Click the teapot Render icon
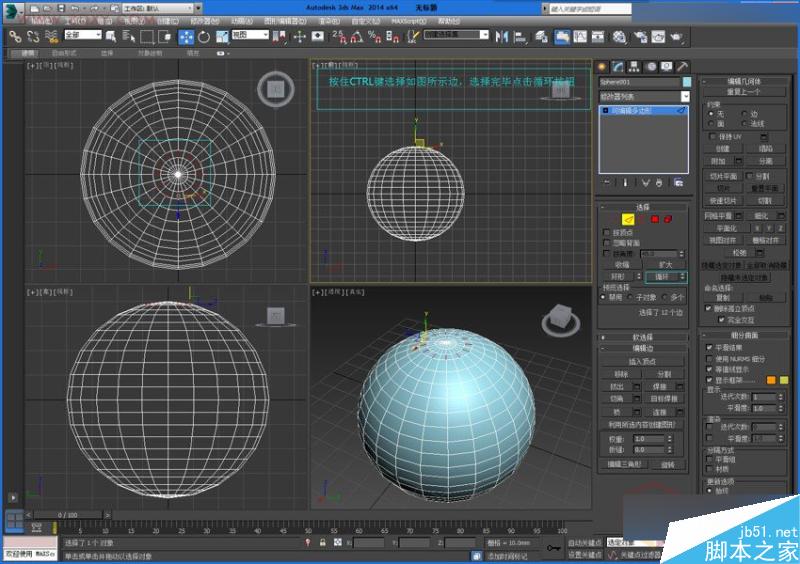This screenshot has width=800, height=564. (677, 36)
